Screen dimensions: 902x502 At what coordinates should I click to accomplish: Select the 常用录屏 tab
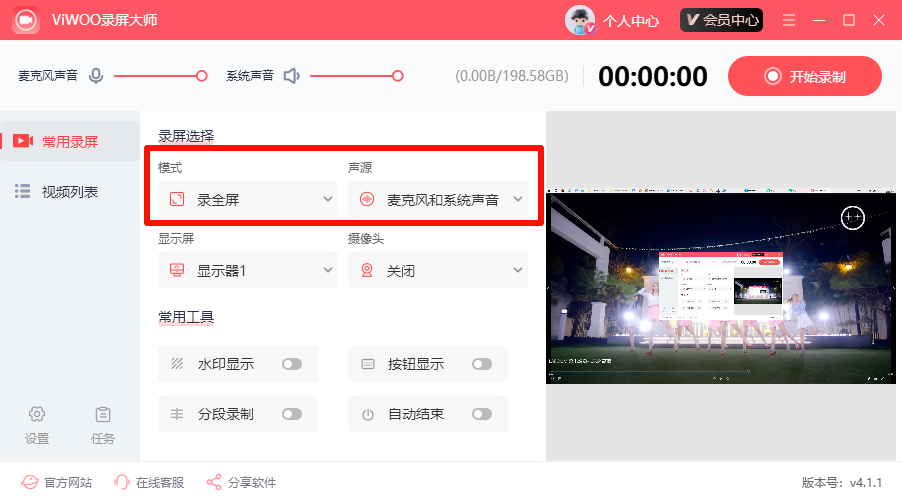point(70,141)
